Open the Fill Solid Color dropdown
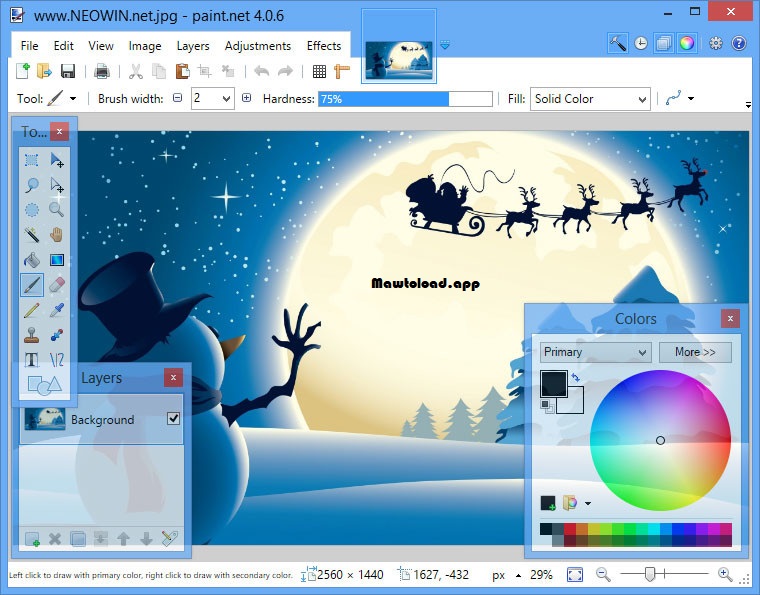Image resolution: width=760 pixels, height=595 pixels. tap(590, 99)
